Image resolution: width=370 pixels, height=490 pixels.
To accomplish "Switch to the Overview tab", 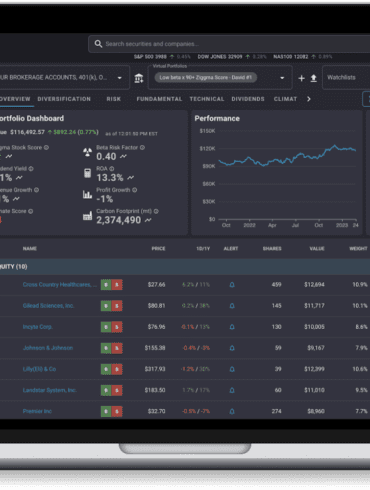I will [x=15, y=99].
